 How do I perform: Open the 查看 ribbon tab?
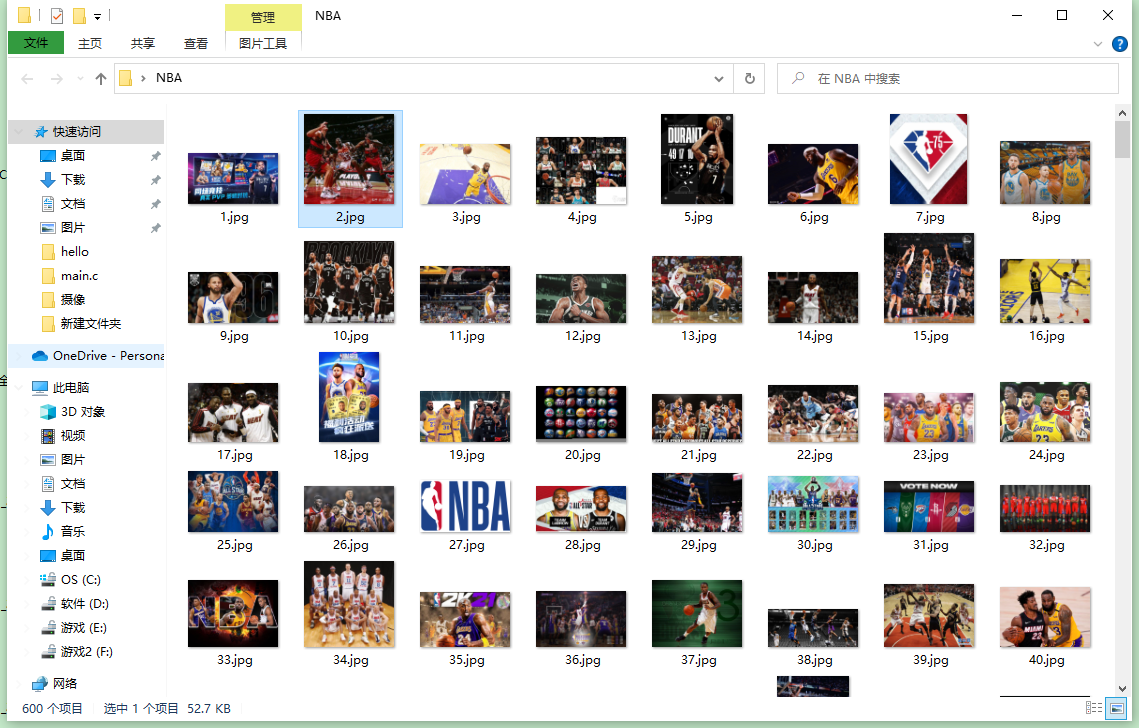(x=195, y=44)
